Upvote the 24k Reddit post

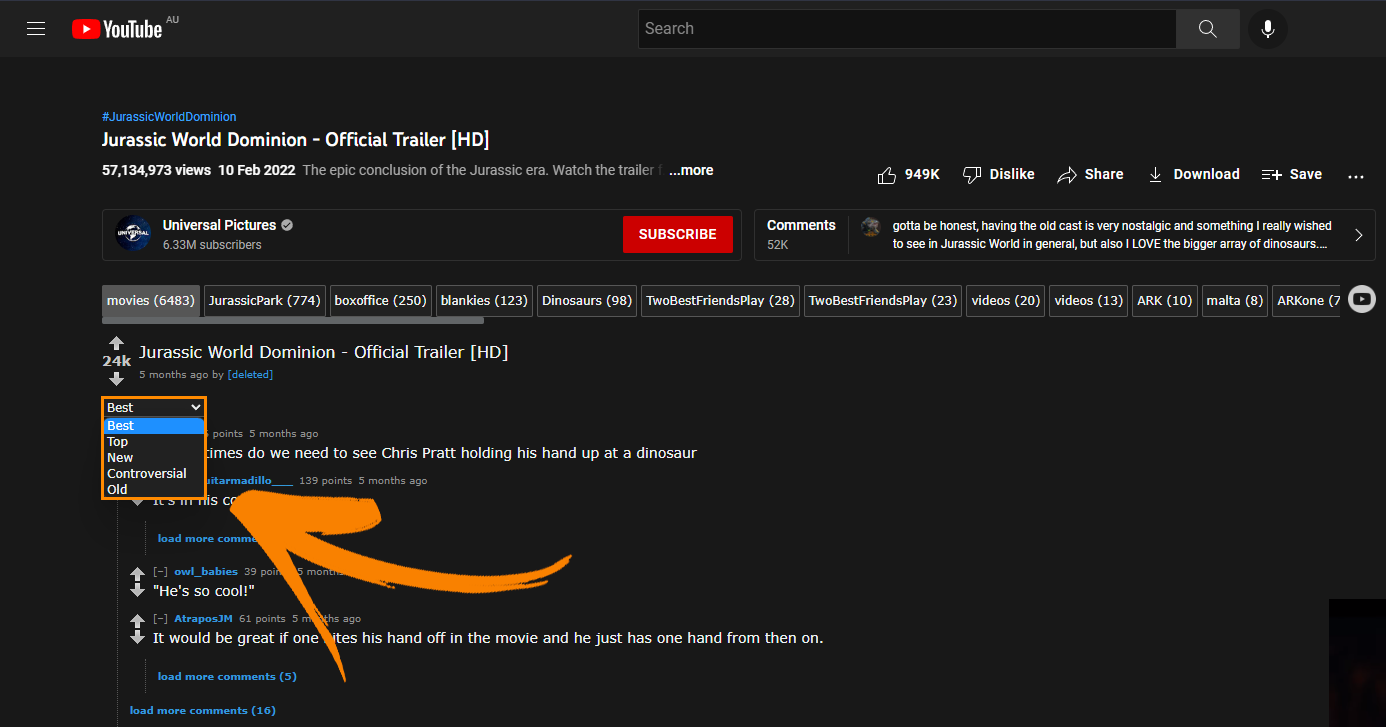coord(116,343)
